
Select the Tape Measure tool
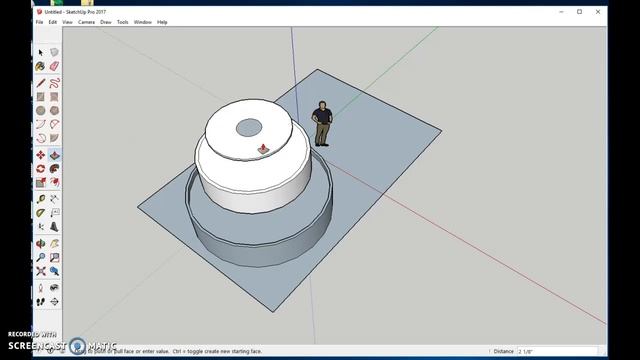(40, 199)
